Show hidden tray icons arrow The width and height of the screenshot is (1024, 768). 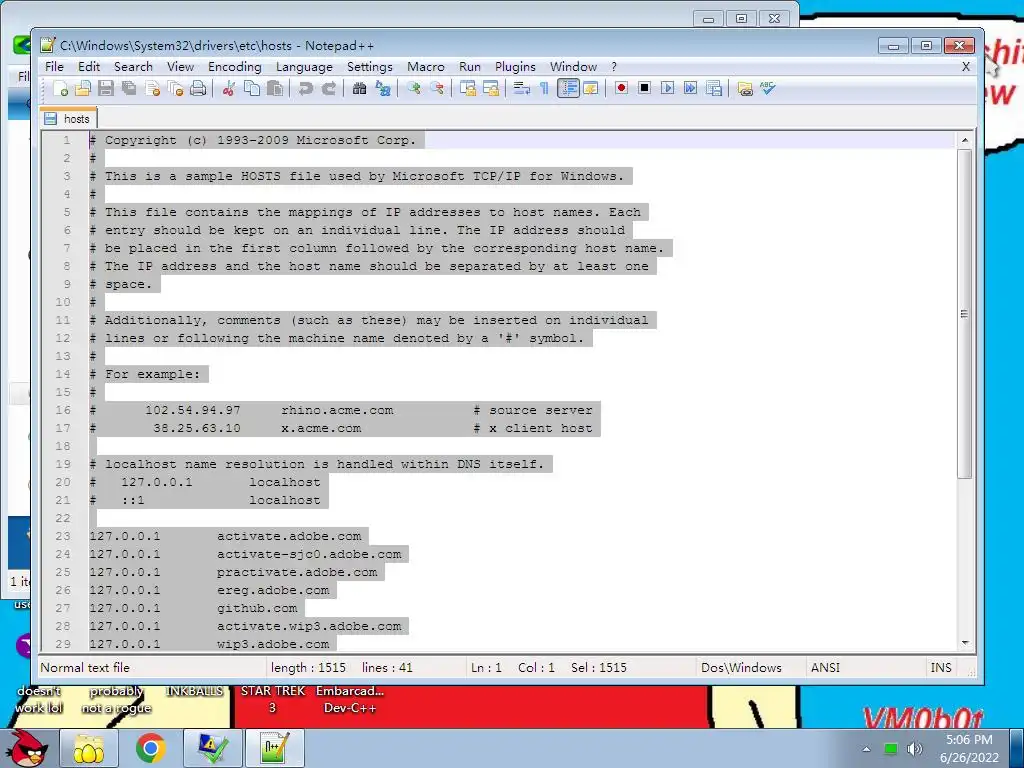tap(866, 749)
